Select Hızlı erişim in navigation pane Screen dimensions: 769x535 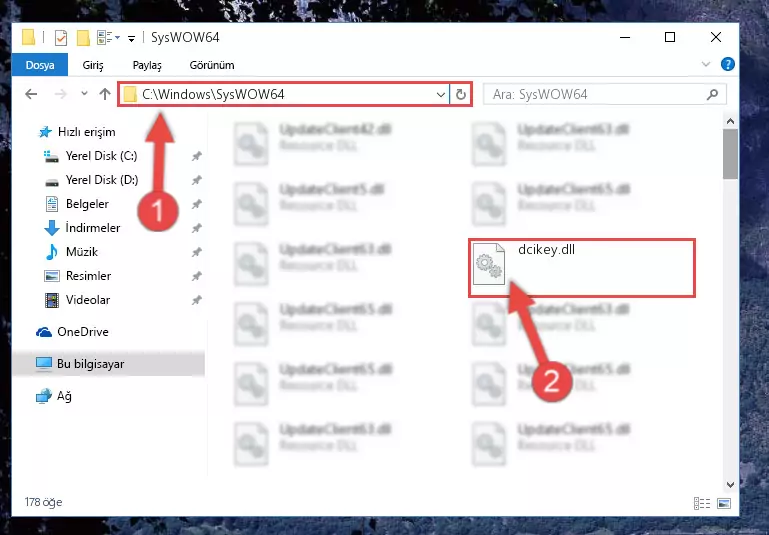point(77,132)
